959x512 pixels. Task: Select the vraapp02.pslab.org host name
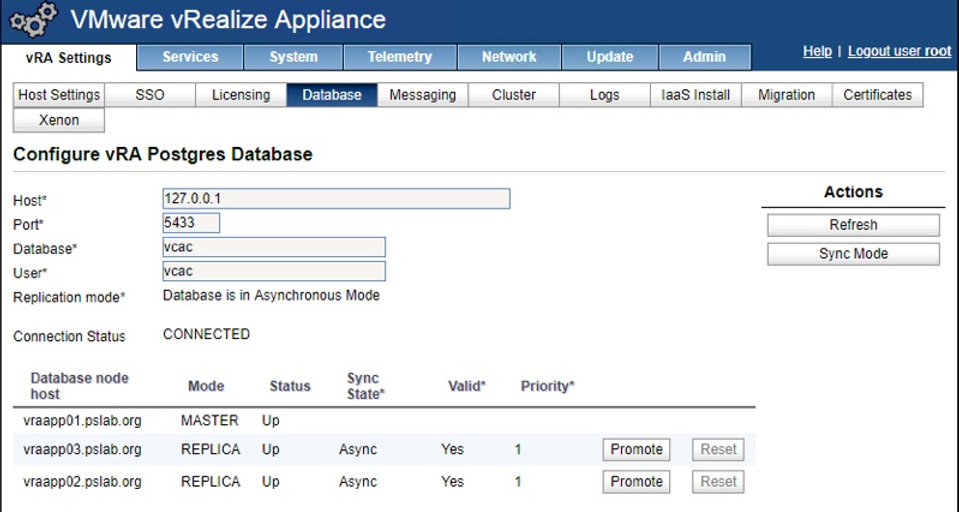pyautogui.click(x=83, y=482)
